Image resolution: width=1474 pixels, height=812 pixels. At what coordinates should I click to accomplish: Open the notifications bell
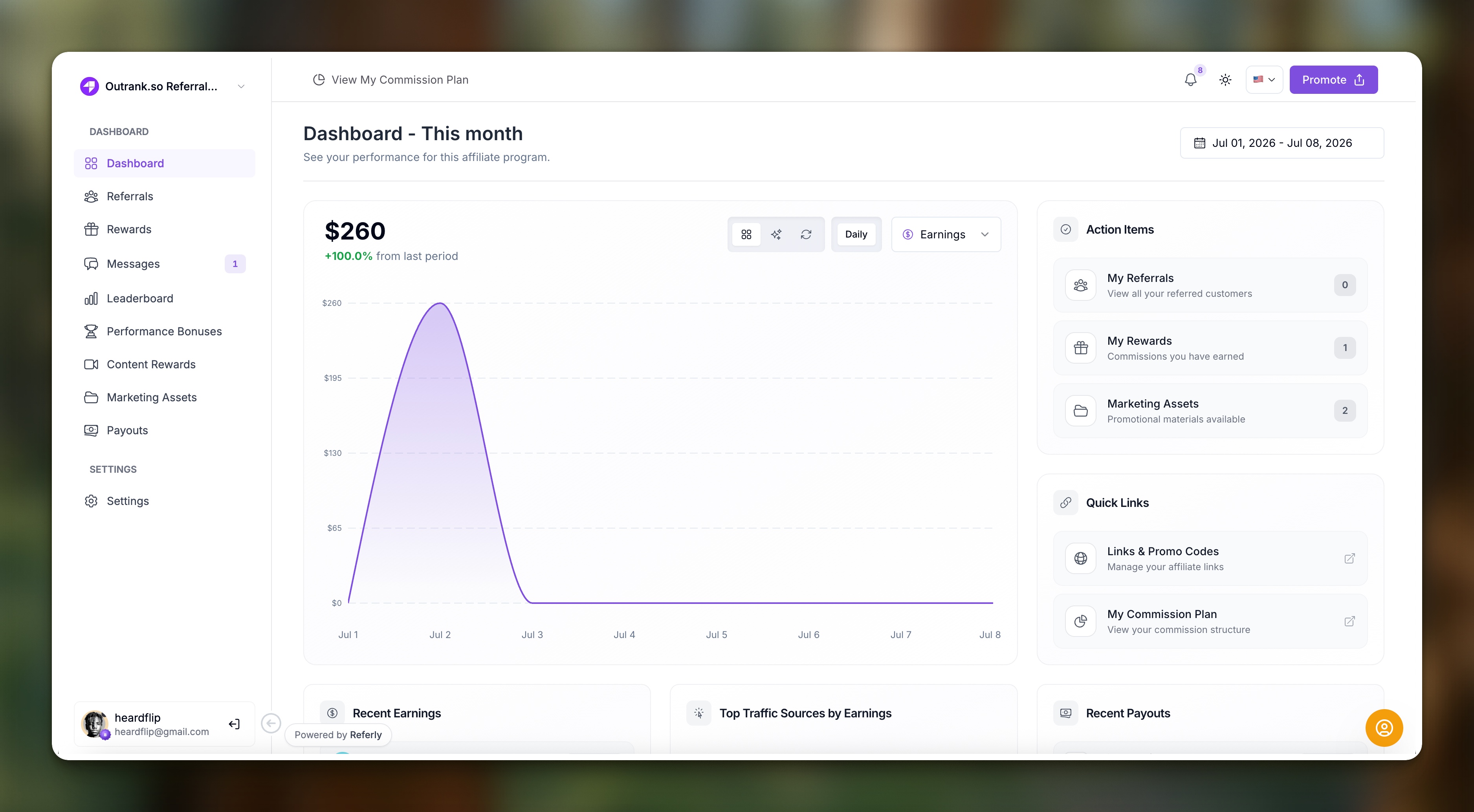[1190, 80]
